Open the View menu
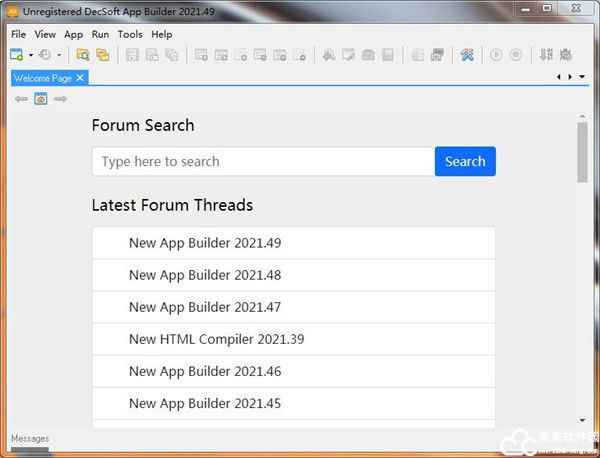This screenshot has width=600, height=458. [x=45, y=34]
